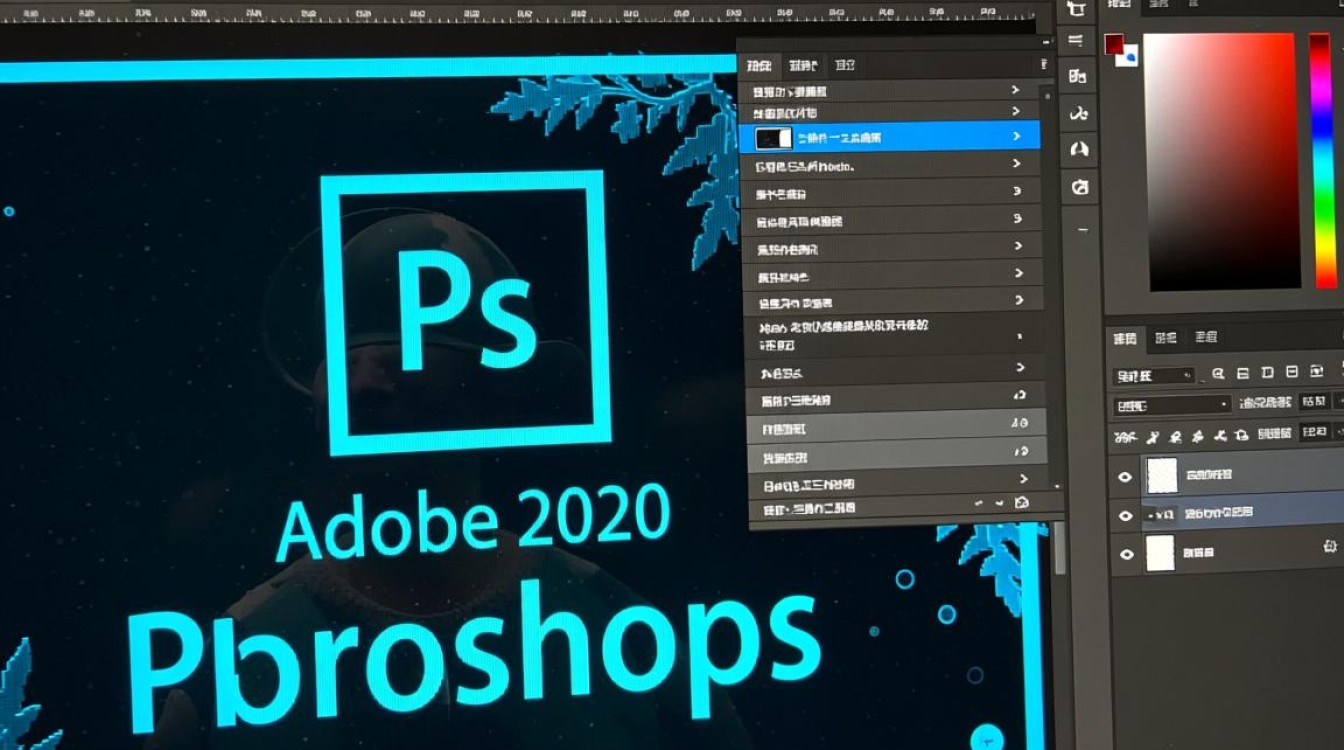1344x750 pixels.
Task: Click the lock icon on the bottom layer
Action: coord(1329,546)
